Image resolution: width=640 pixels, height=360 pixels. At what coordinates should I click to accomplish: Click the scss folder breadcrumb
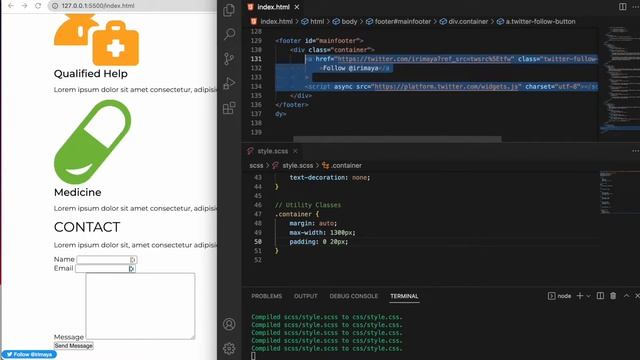256,166
